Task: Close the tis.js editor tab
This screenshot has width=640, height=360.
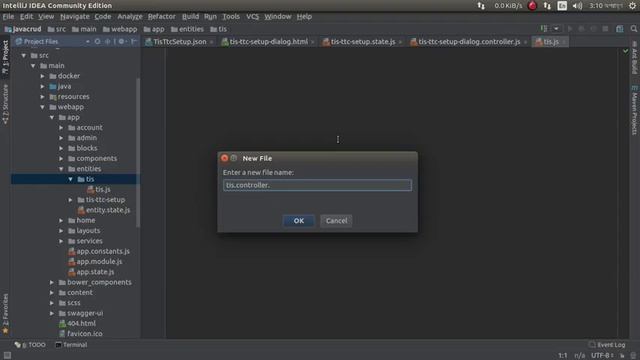Action: pyautogui.click(x=564, y=42)
